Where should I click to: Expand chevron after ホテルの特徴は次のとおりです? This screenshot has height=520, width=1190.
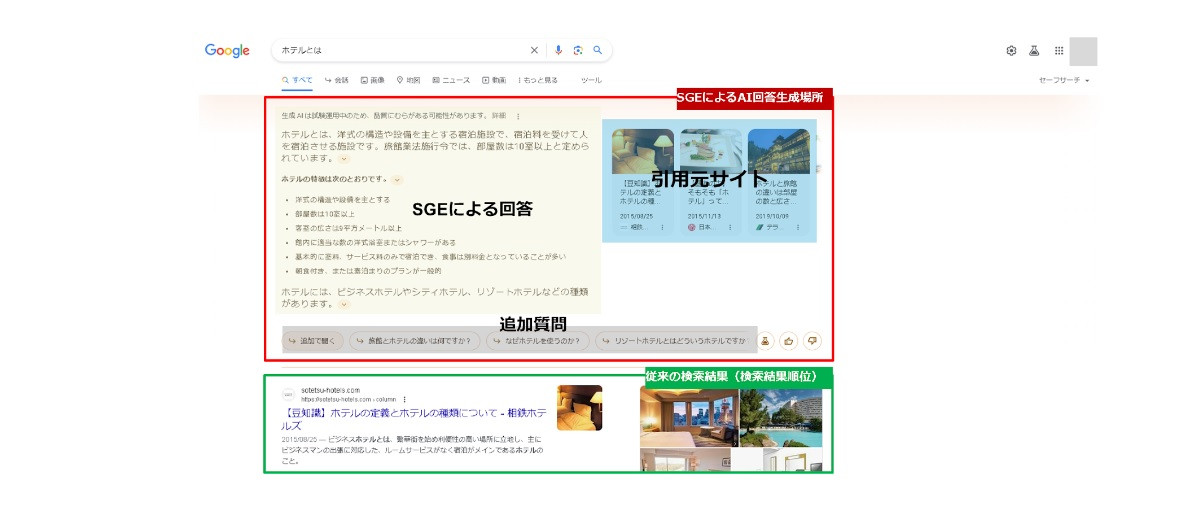click(397, 180)
